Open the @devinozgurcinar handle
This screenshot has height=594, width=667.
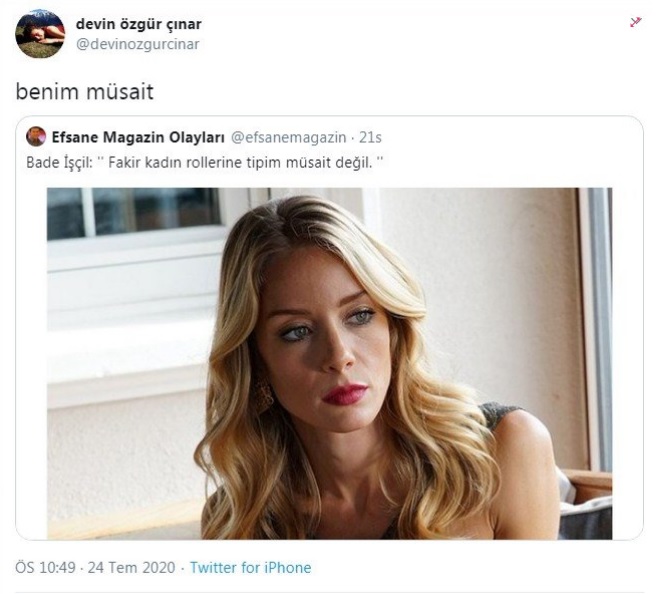138,44
